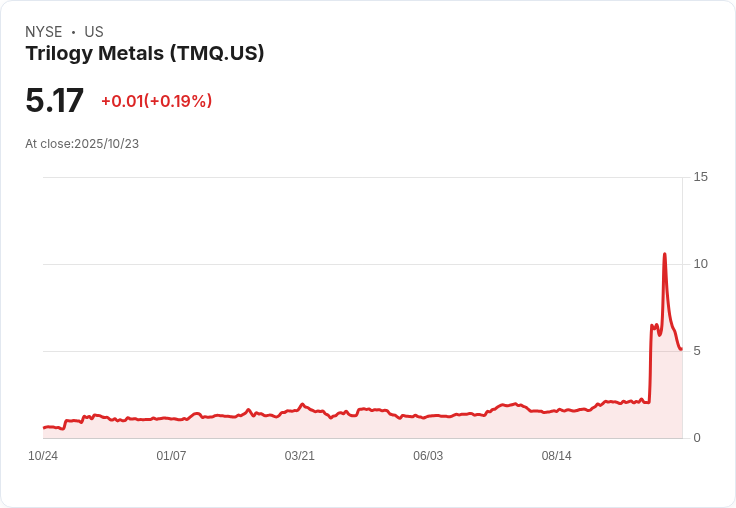Click the +0.01(+0.19%) price change
This screenshot has width=736, height=508.
[x=157, y=101]
